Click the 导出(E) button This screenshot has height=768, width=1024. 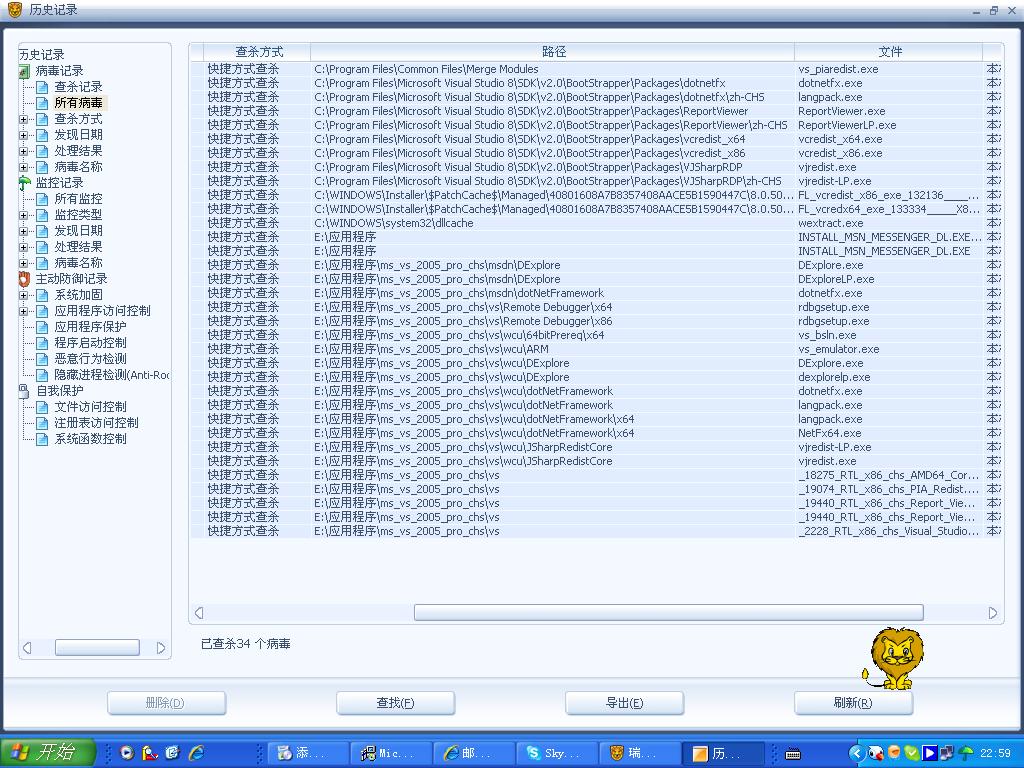(625, 703)
